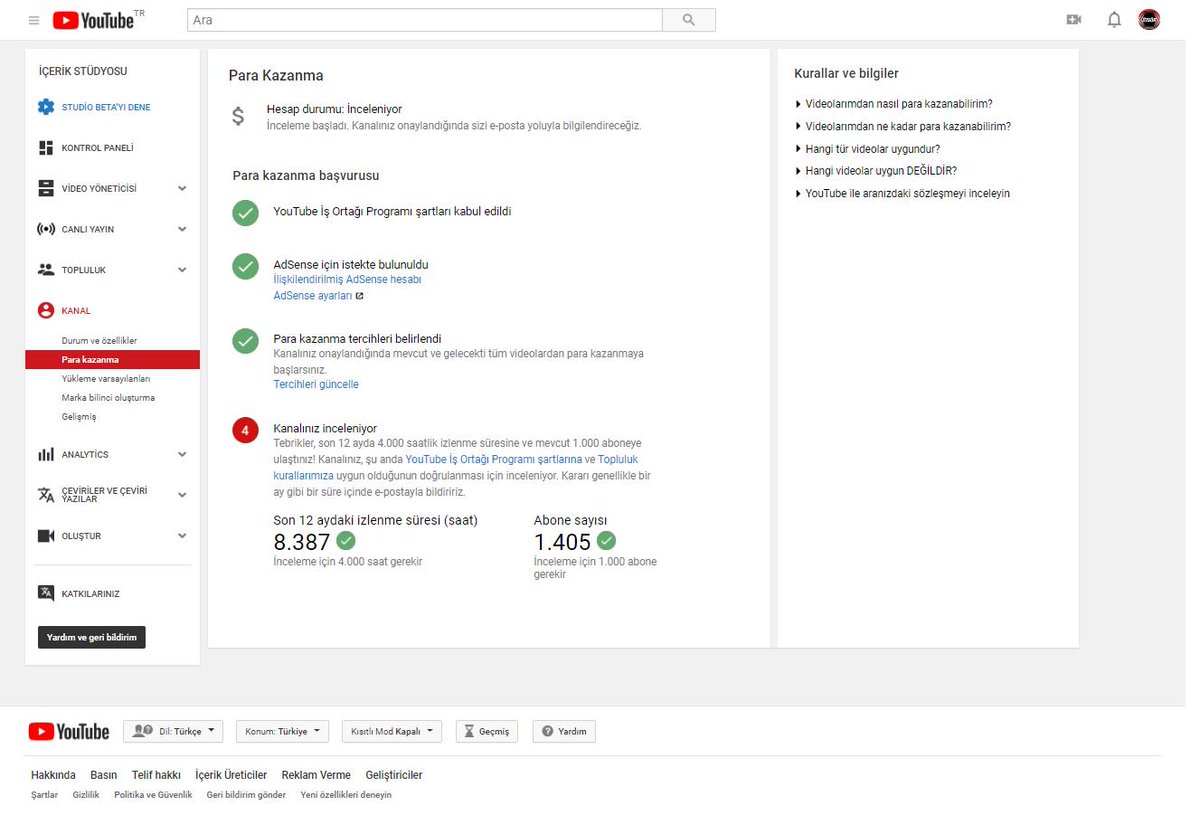Open the Konum: Türkiye location dropdown
The image size is (1200, 825).
(283, 732)
